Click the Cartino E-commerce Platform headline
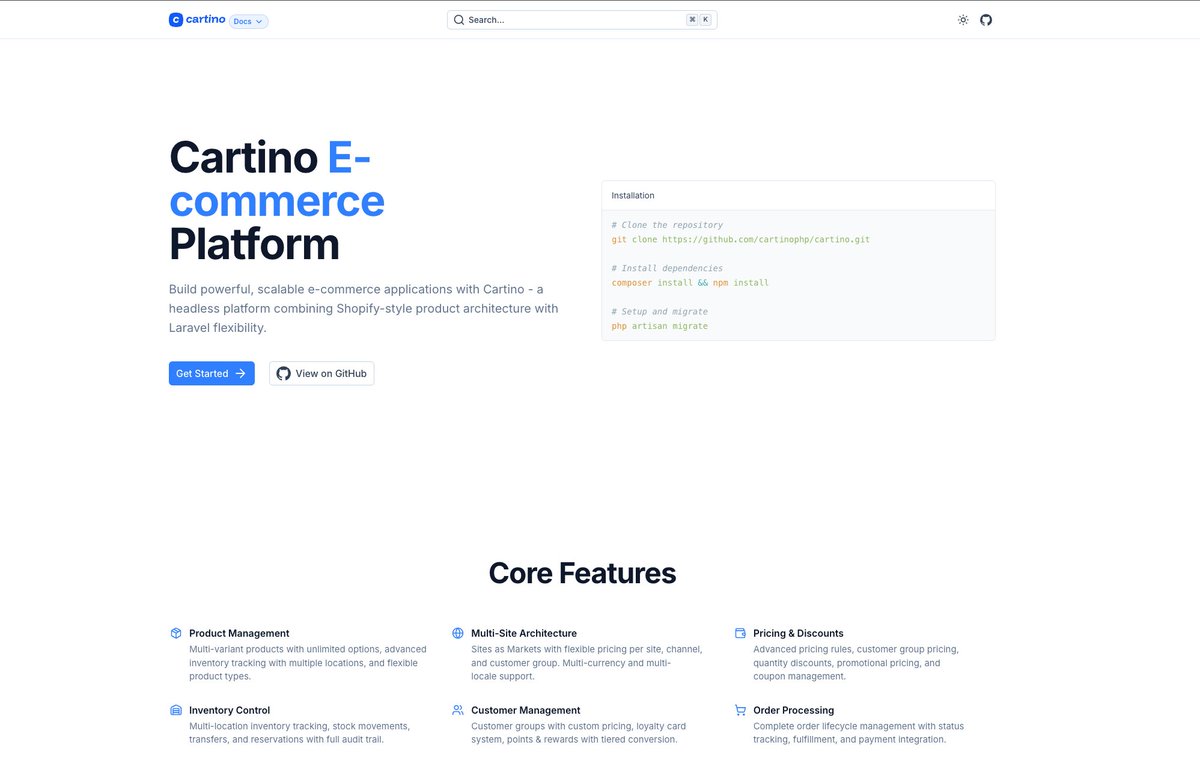Screen dimensions: 1200x766 pyautogui.click(x=277, y=201)
